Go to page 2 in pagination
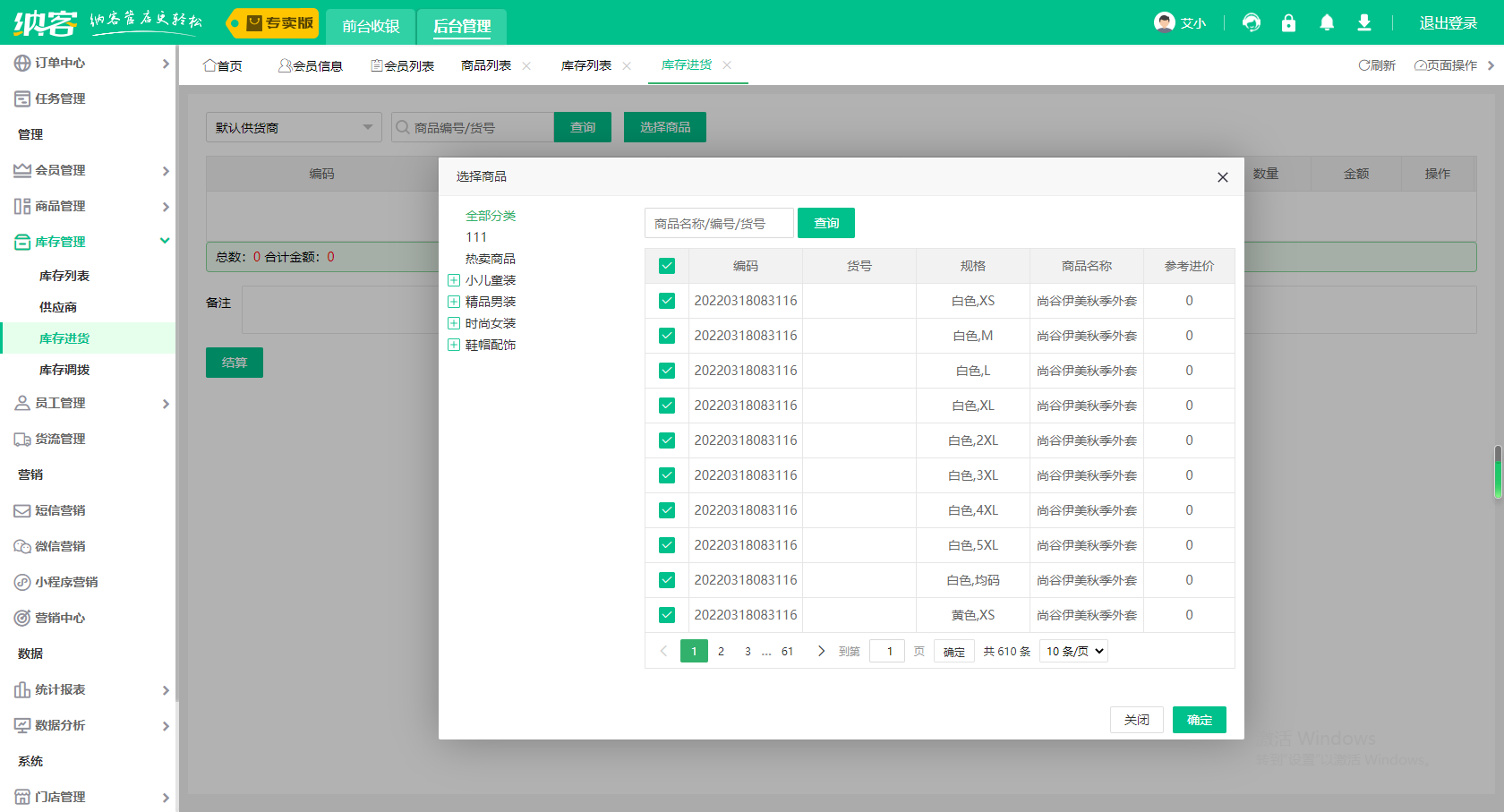This screenshot has height=812, width=1504. click(721, 651)
